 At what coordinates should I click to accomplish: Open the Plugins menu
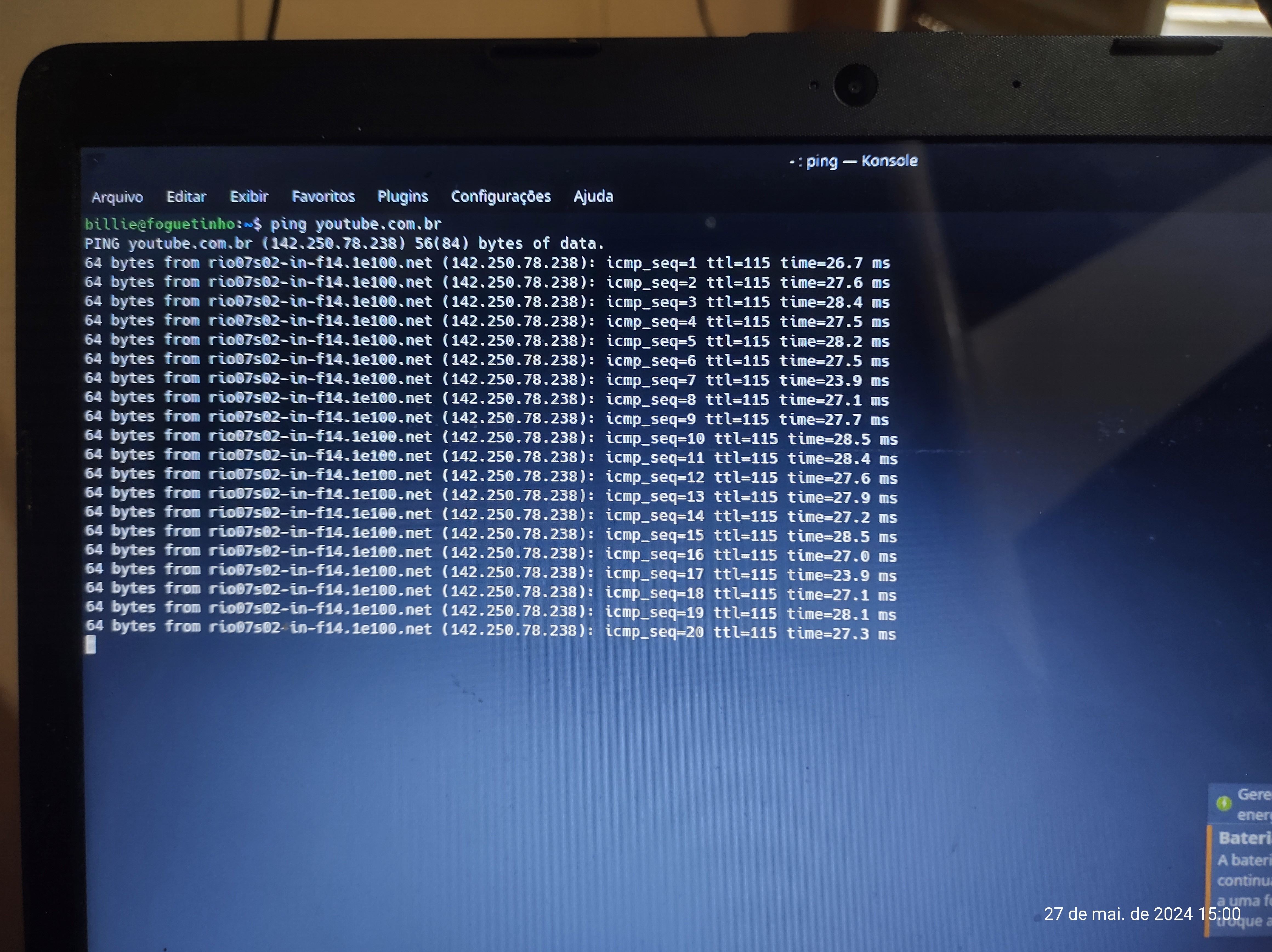(x=402, y=197)
